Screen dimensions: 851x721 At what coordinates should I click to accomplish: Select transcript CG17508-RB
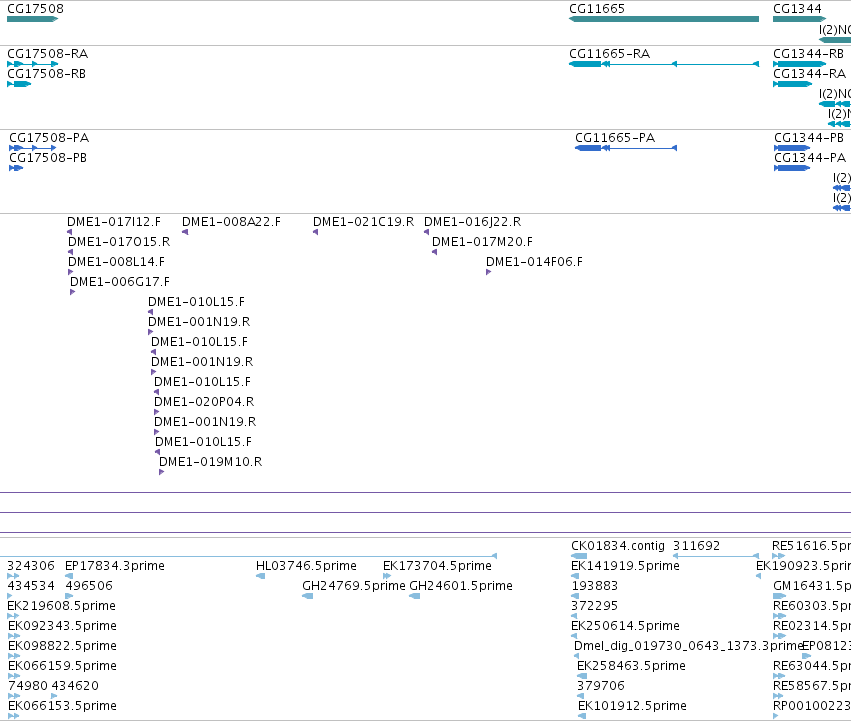[x=19, y=84]
